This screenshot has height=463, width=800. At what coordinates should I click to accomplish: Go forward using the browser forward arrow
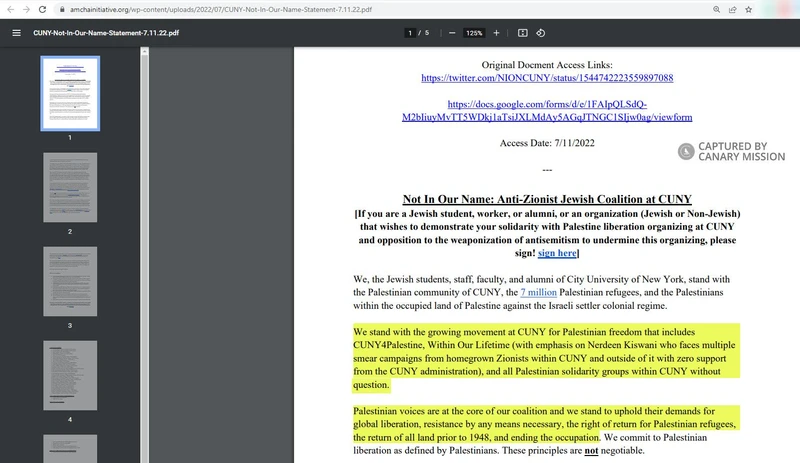coord(27,9)
